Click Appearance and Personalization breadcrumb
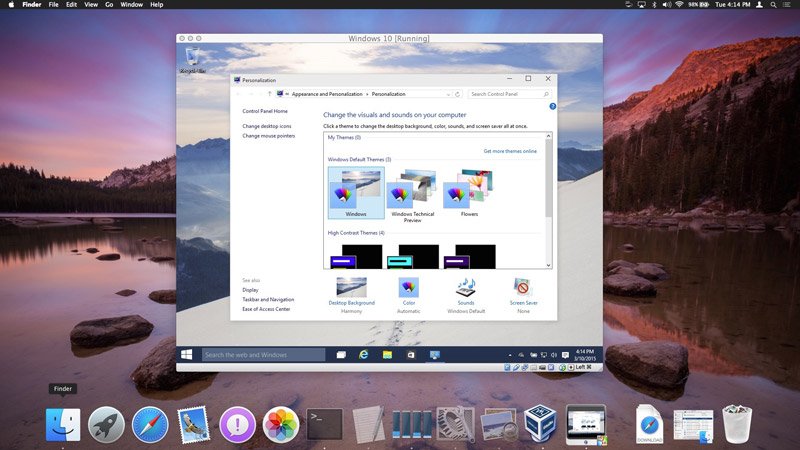This screenshot has height=450, width=800. point(327,94)
